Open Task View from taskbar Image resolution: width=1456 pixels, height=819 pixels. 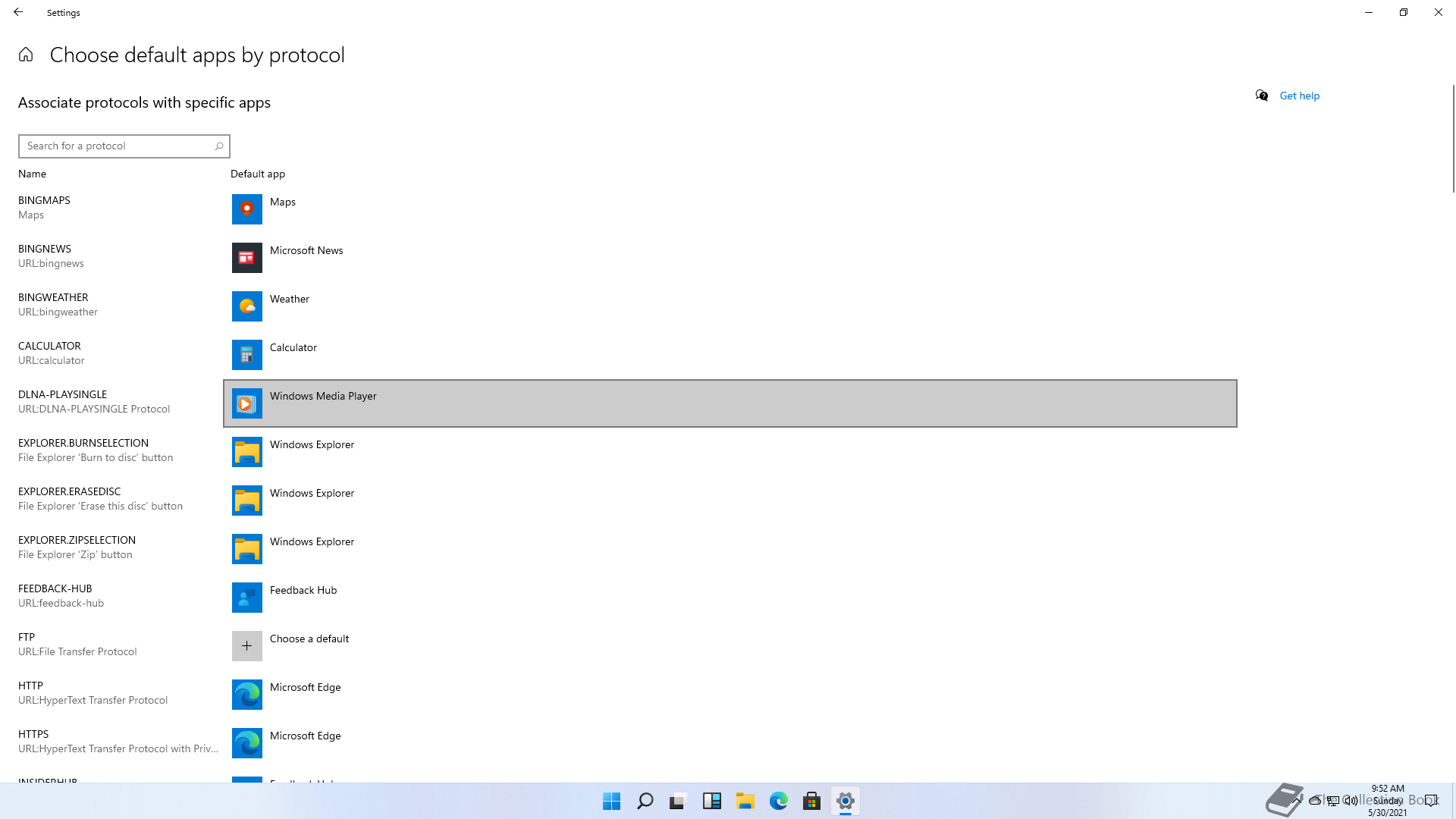(x=679, y=801)
